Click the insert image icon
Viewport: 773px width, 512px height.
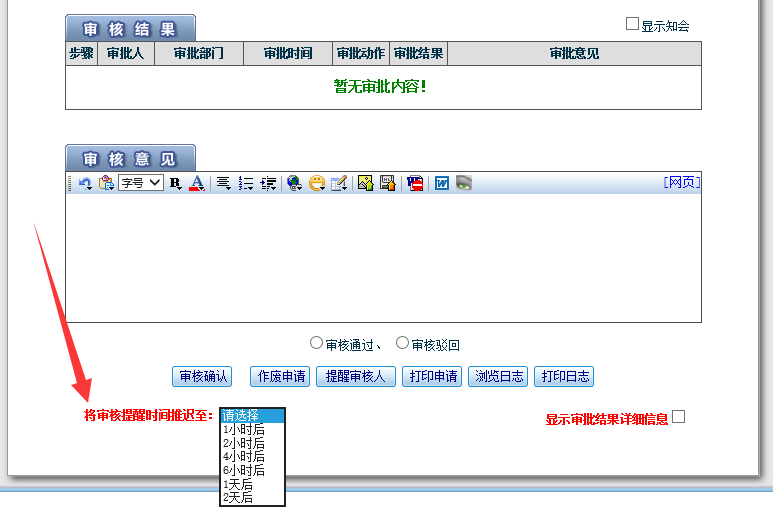pos(365,183)
